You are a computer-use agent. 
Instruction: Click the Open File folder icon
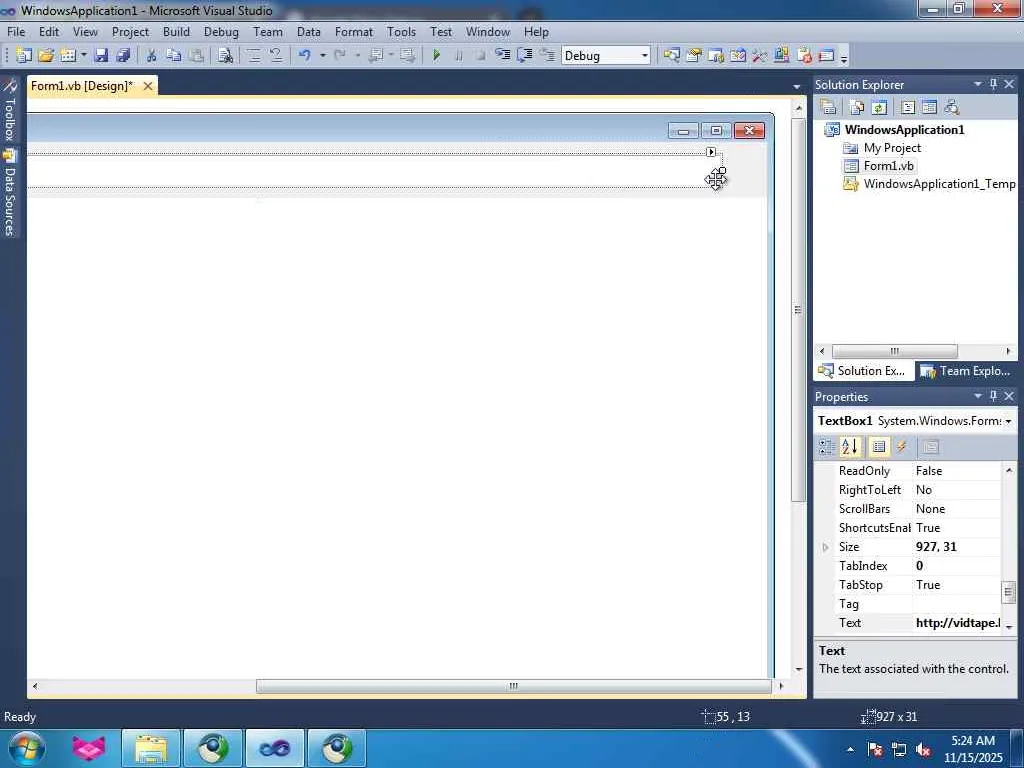pyautogui.click(x=46, y=56)
